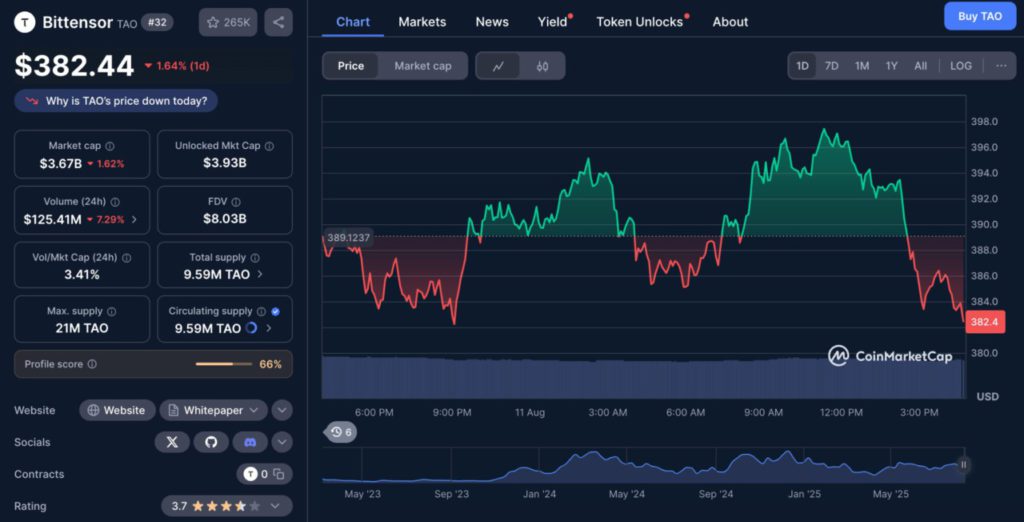This screenshot has width=1024, height=522.
Task: Open the chart more options ellipsis menu
Action: click(1001, 66)
